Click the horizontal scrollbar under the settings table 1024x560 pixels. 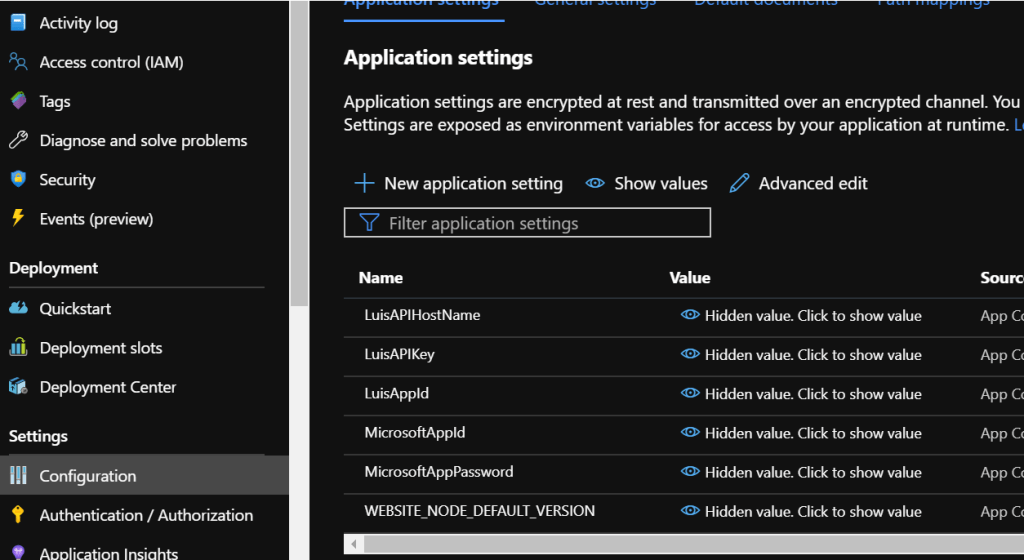680,544
